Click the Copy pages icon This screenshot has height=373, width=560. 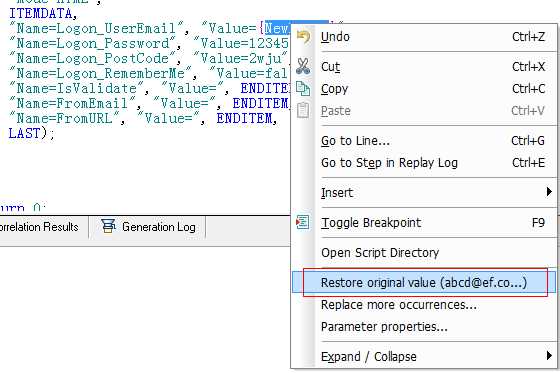pyautogui.click(x=303, y=89)
